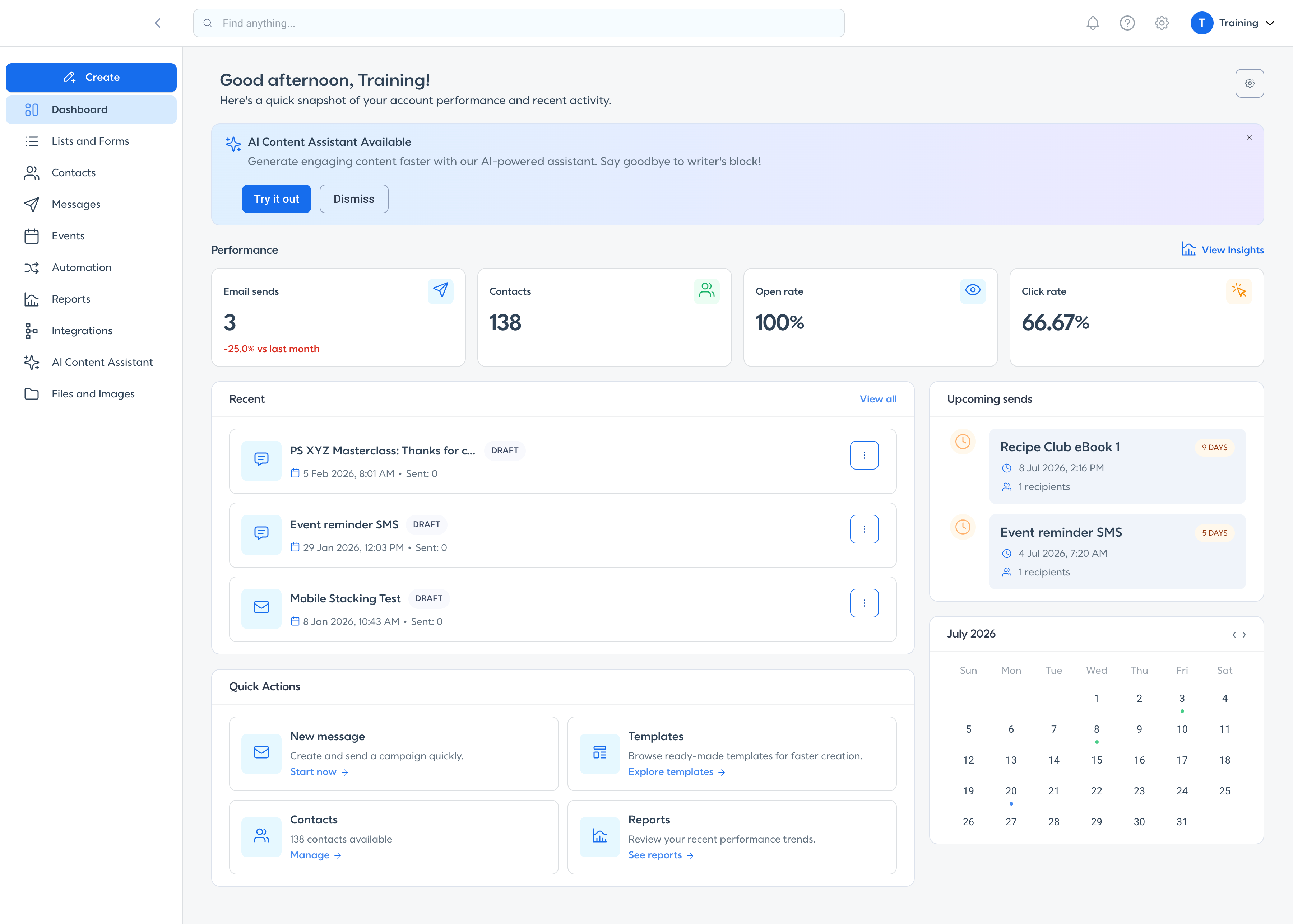The height and width of the screenshot is (924, 1293).
Task: Open the Recipe Club eBook 1 send
Action: tap(1117, 466)
